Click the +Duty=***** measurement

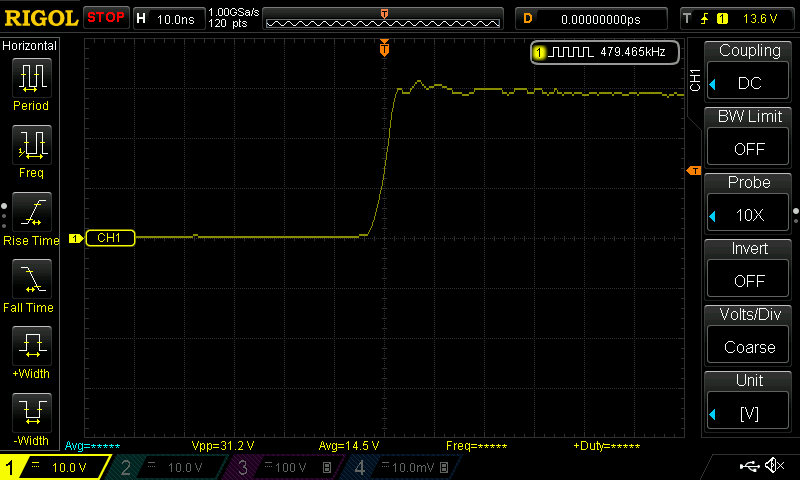click(x=607, y=446)
